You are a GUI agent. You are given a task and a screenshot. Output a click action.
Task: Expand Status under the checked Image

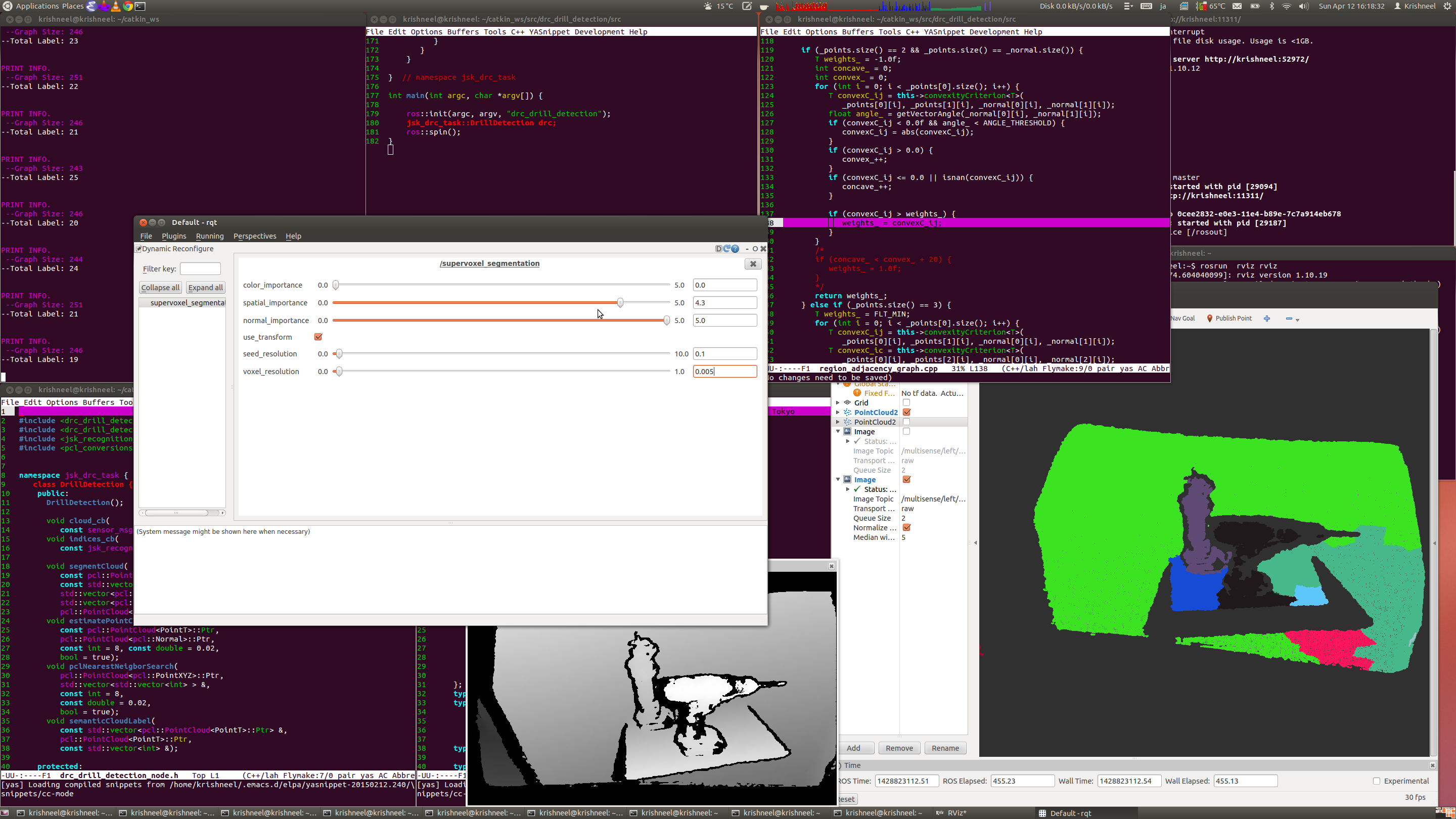point(847,489)
